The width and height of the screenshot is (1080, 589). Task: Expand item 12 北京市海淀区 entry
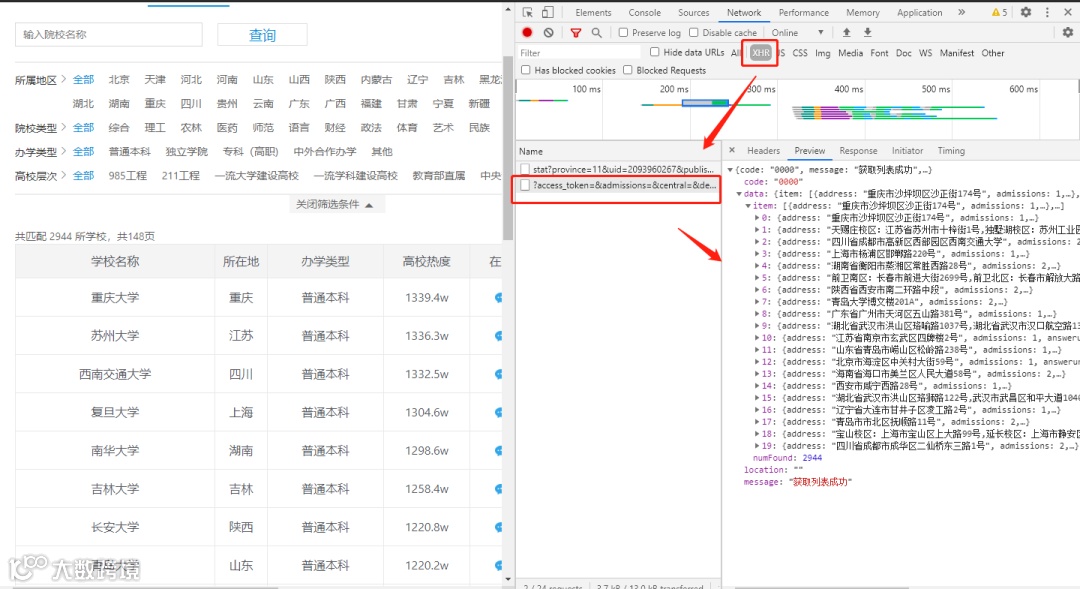pyautogui.click(x=757, y=362)
